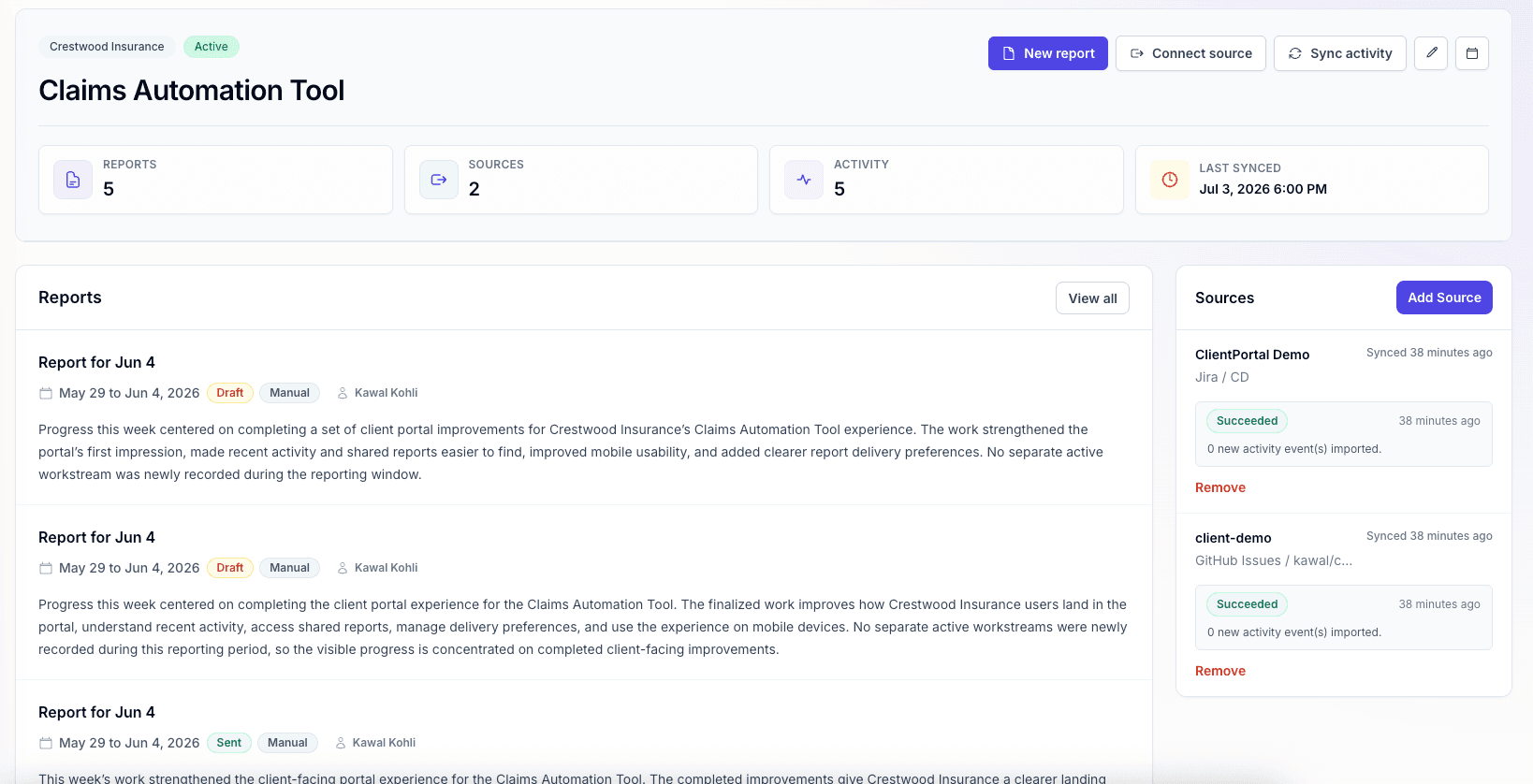Click the New report button
This screenshot has width=1533, height=784.
click(1047, 53)
